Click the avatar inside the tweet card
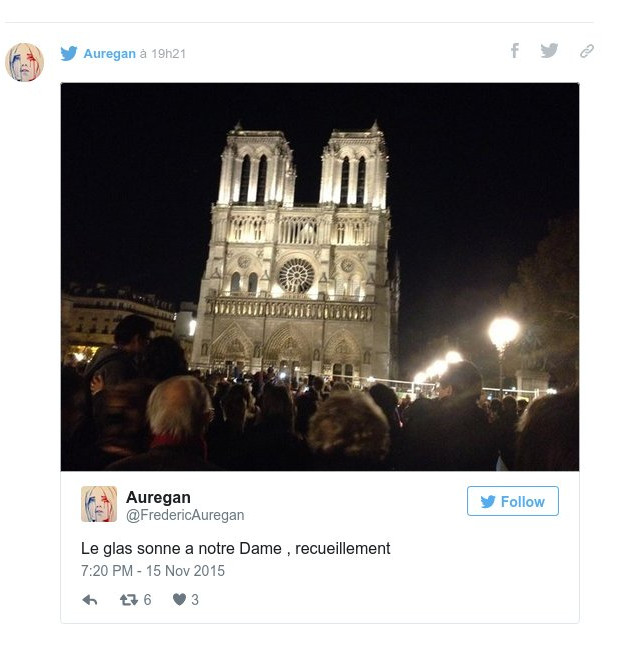The height and width of the screenshot is (645, 619). tap(99, 504)
